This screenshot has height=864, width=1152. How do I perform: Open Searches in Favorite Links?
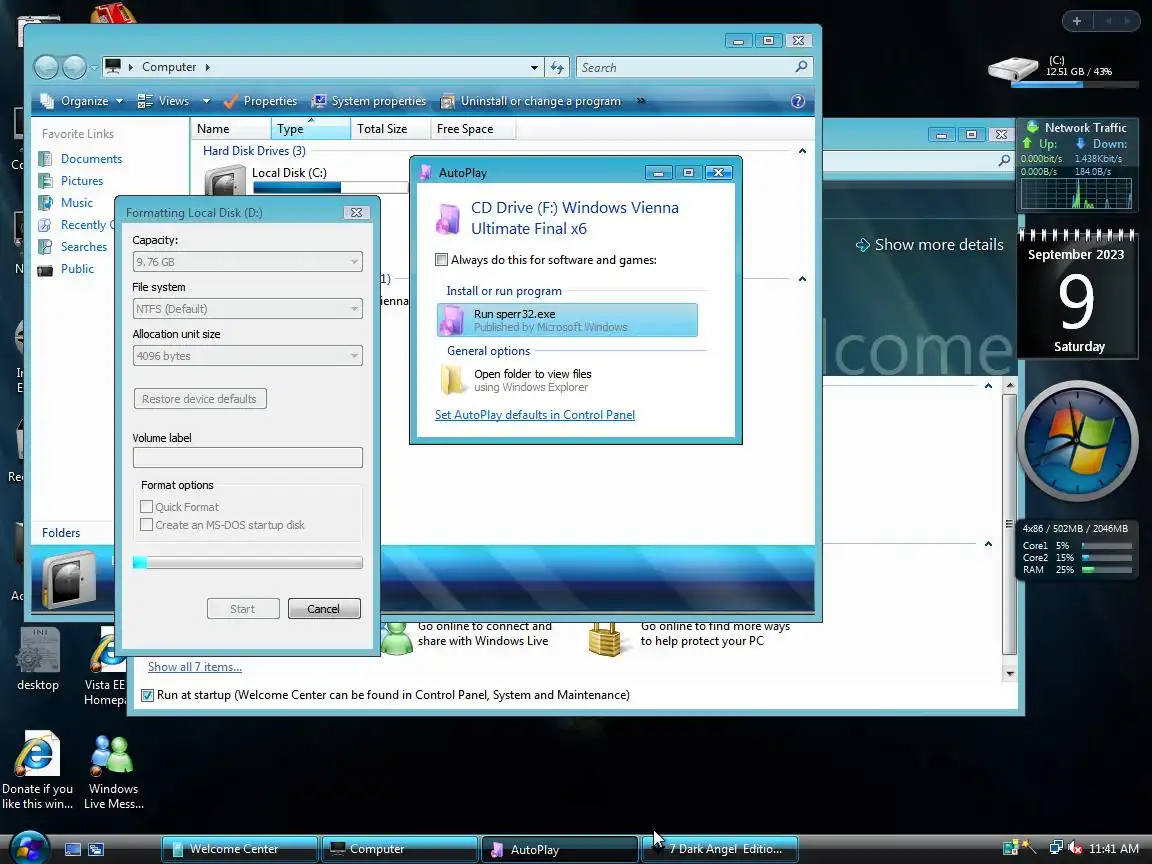pyautogui.click(x=84, y=247)
